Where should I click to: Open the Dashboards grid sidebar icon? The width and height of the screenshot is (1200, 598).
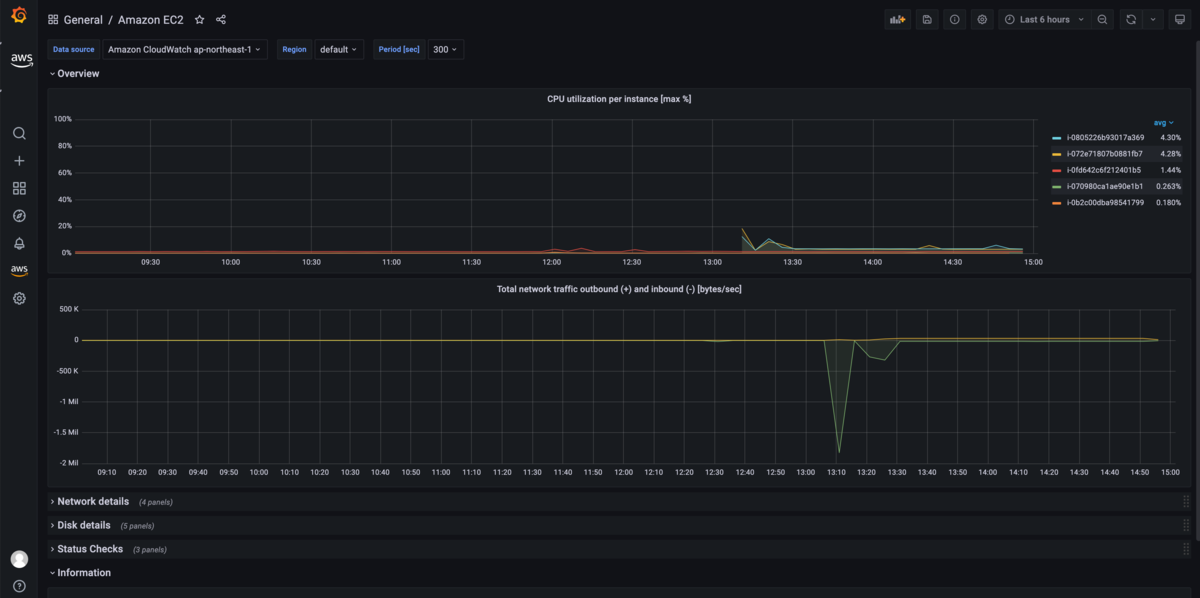click(x=19, y=188)
